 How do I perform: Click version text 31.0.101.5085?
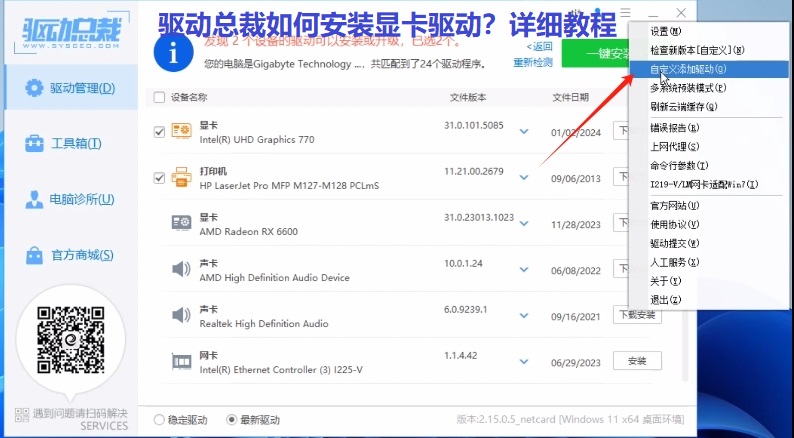pyautogui.click(x=473, y=125)
